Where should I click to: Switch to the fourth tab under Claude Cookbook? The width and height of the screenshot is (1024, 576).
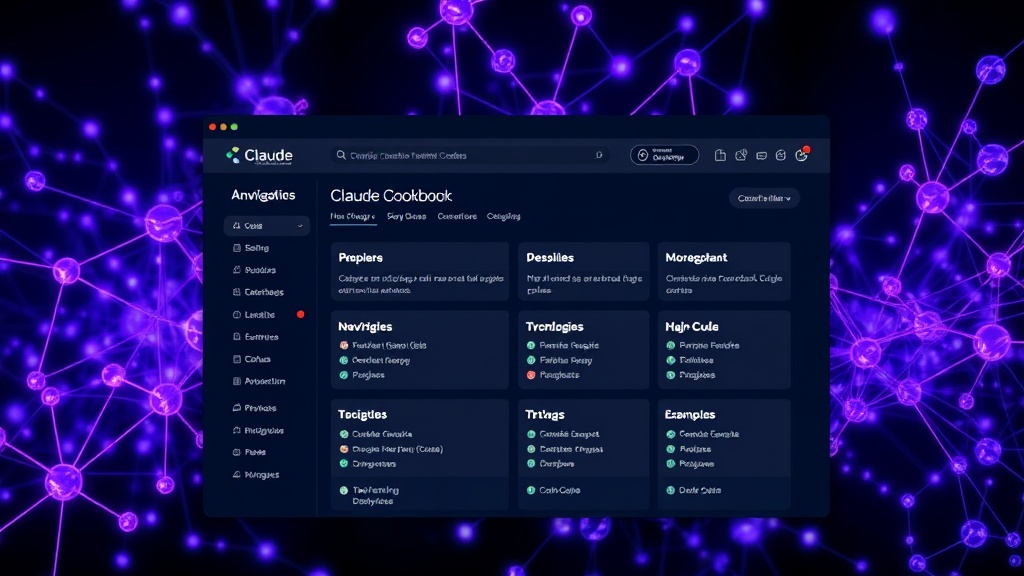click(504, 216)
